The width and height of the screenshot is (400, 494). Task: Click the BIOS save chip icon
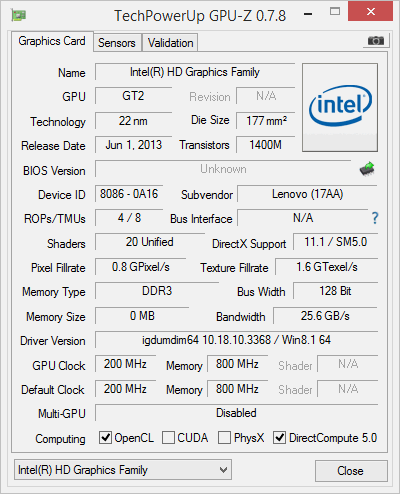point(367,169)
